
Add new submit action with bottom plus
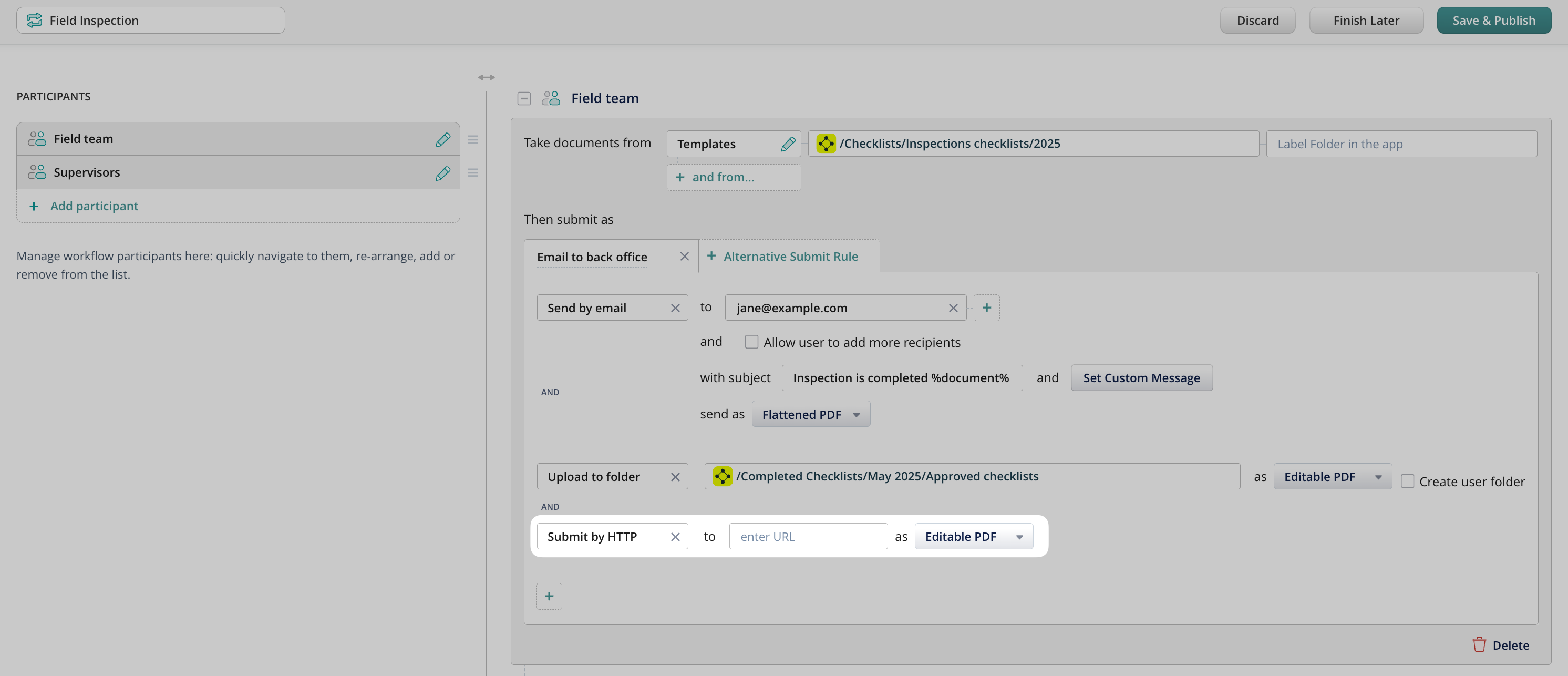pos(549,596)
